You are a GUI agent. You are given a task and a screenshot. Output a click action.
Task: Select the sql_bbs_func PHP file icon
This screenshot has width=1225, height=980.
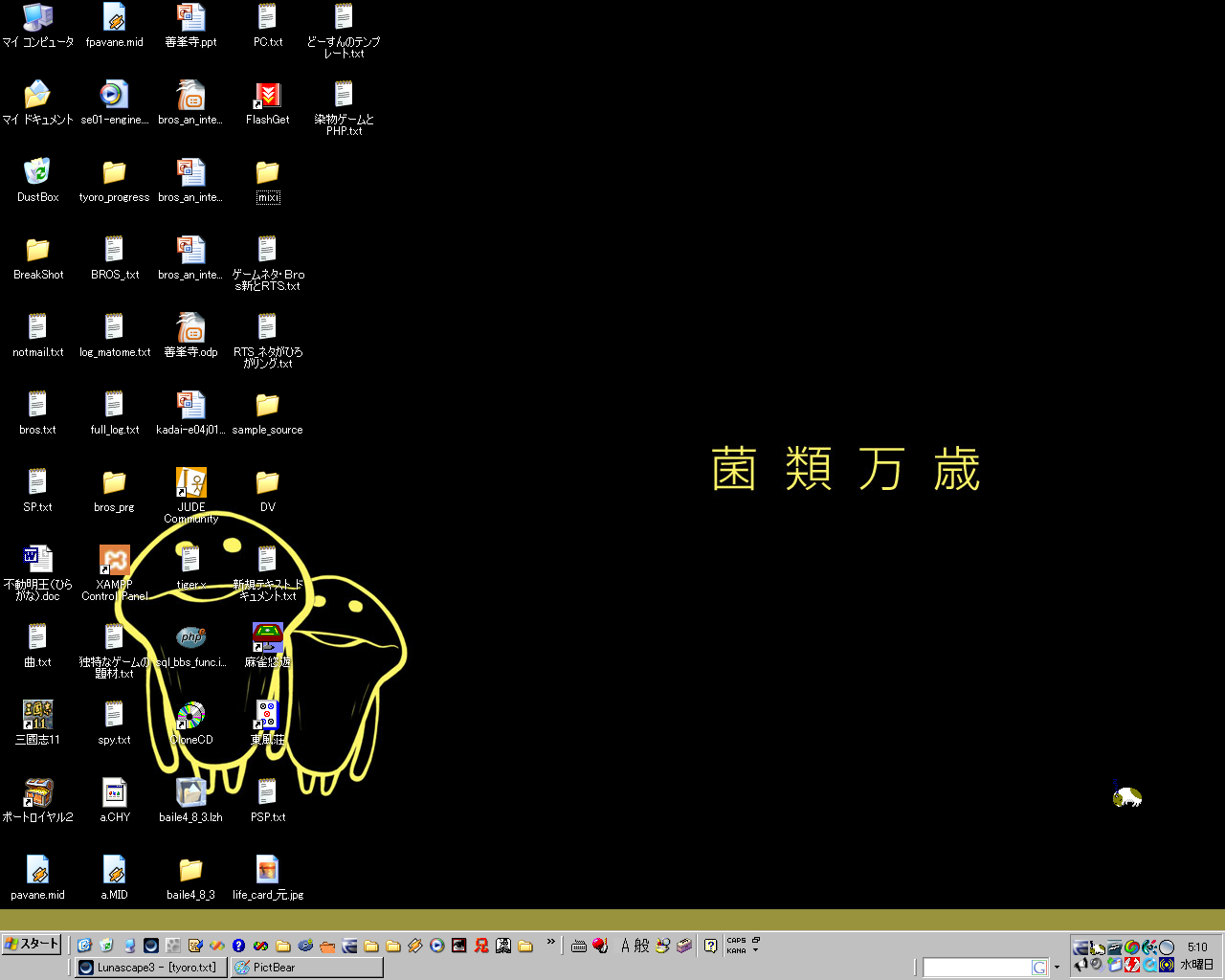click(x=190, y=638)
